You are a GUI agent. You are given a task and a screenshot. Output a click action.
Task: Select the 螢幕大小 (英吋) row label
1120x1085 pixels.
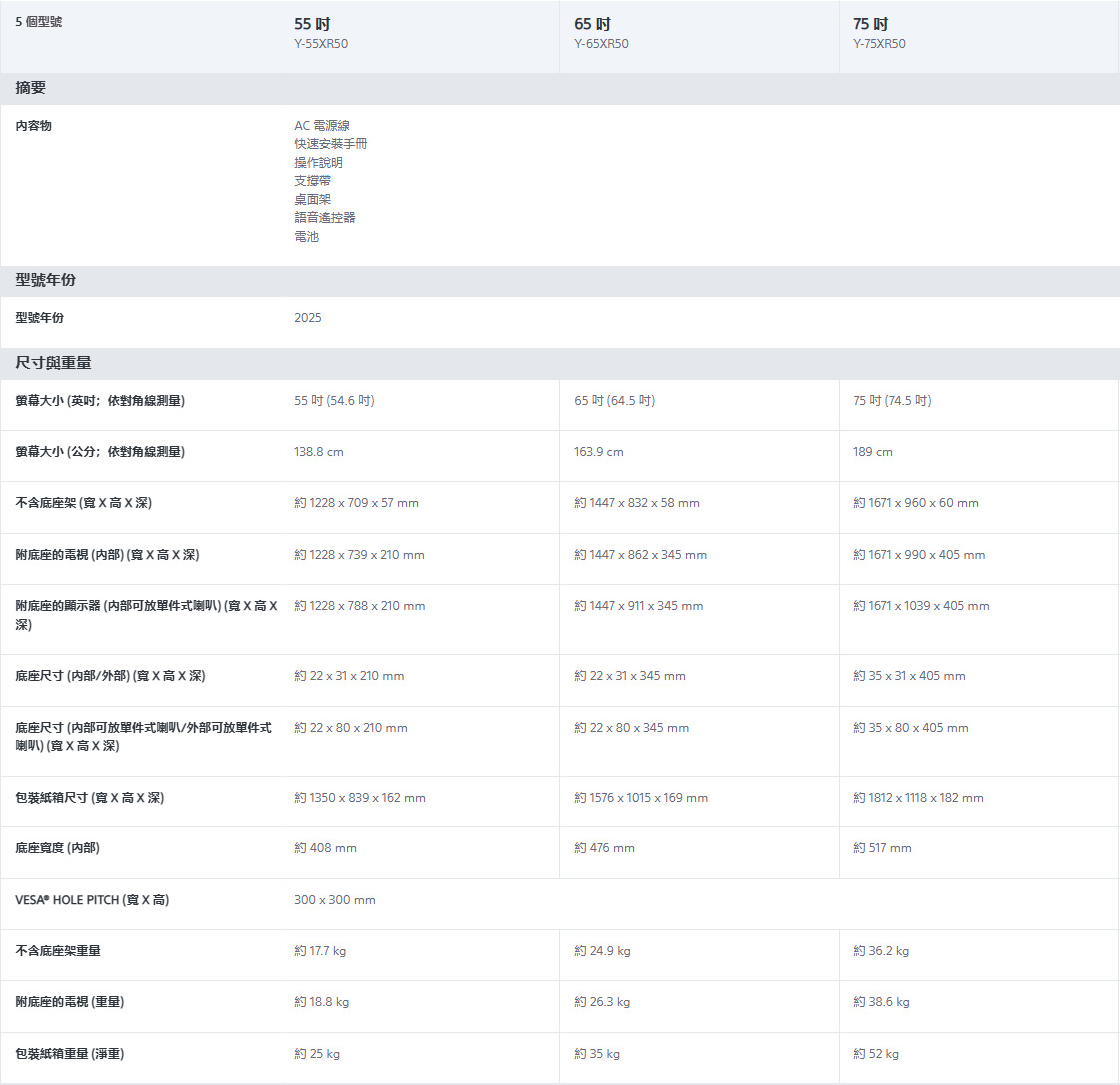(100, 401)
